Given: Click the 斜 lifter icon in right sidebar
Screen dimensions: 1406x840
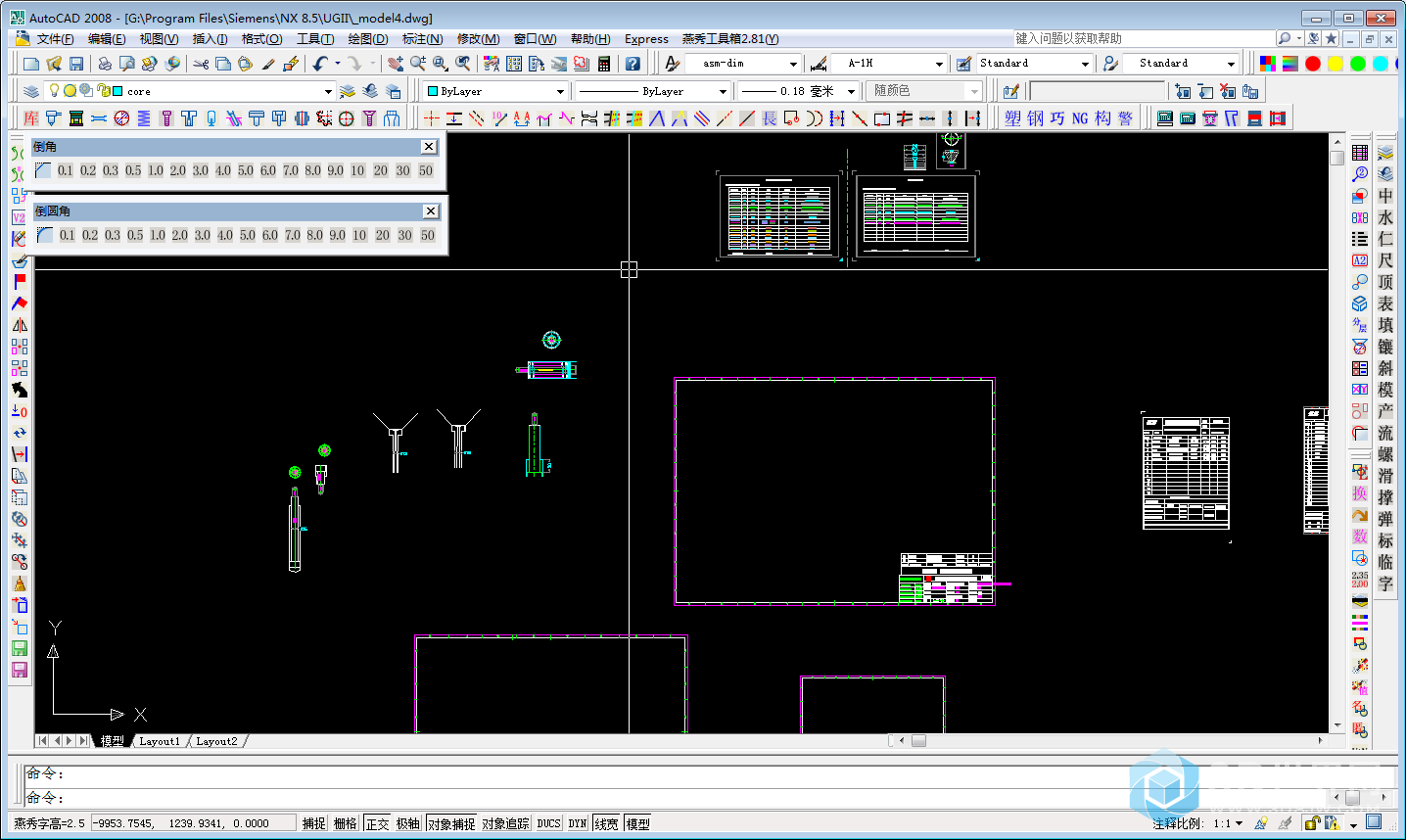Looking at the screenshot, I should (1385, 368).
